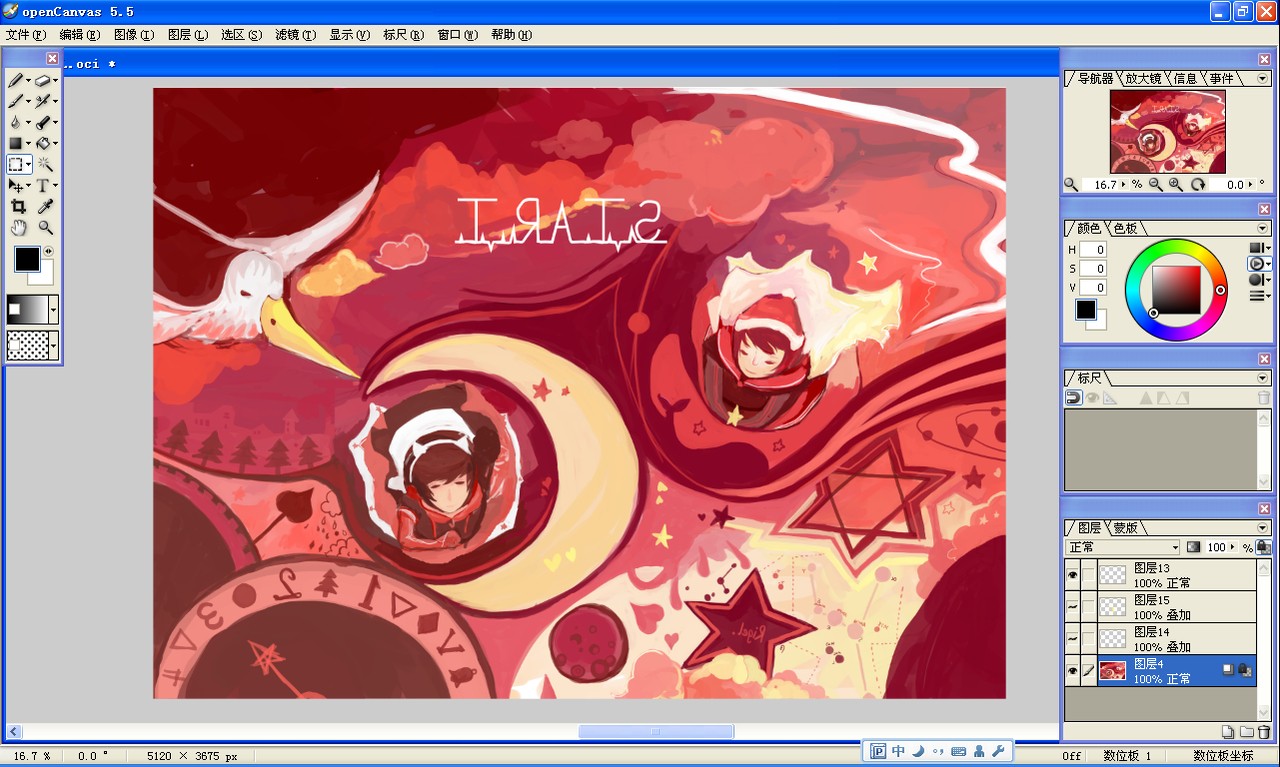Select the Zoom magnifier tool in toolbox
The height and width of the screenshot is (767, 1280).
(45, 227)
